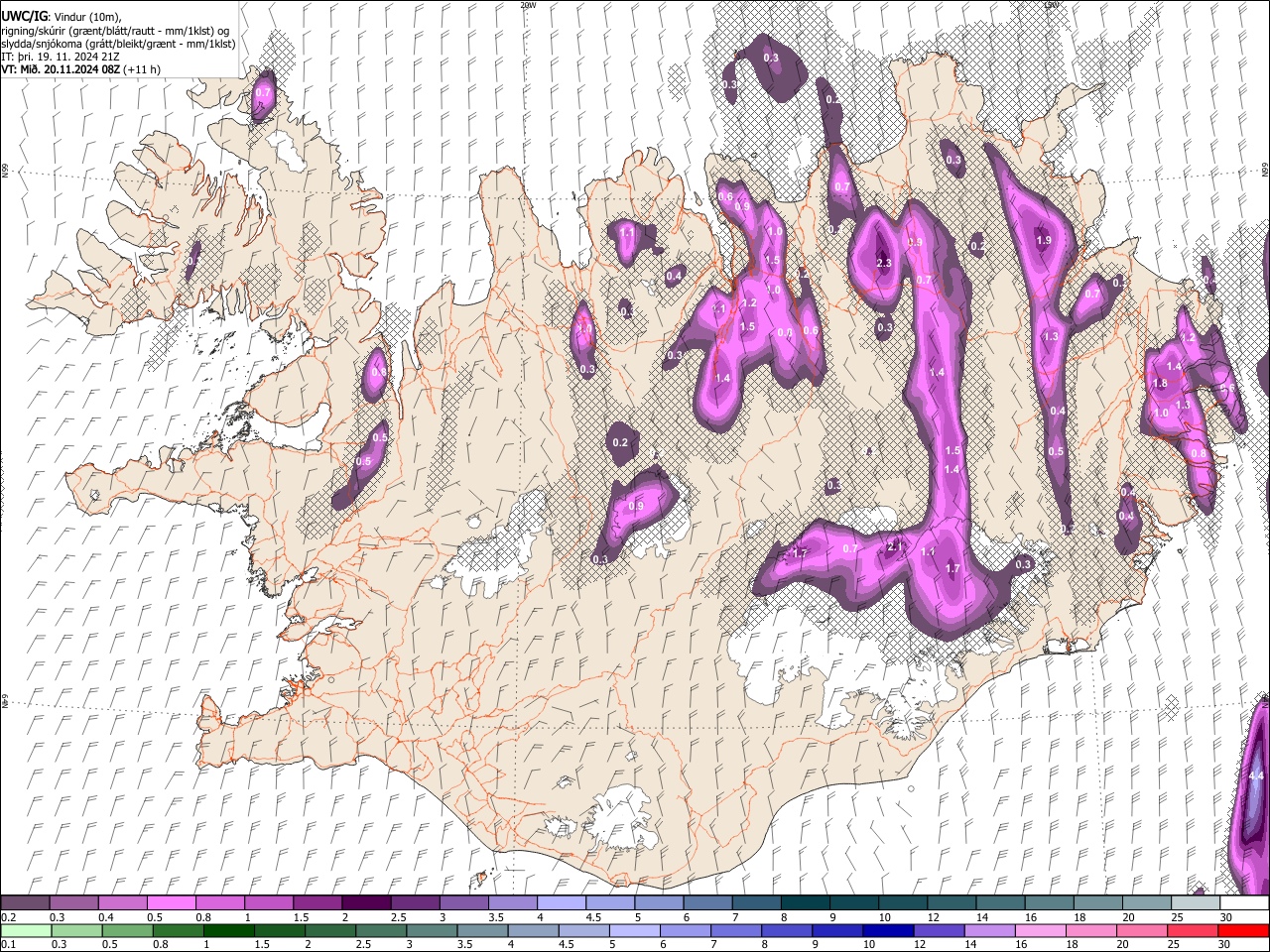Select bottom legend deep blue swatch between 10 and 12

click(x=886, y=931)
